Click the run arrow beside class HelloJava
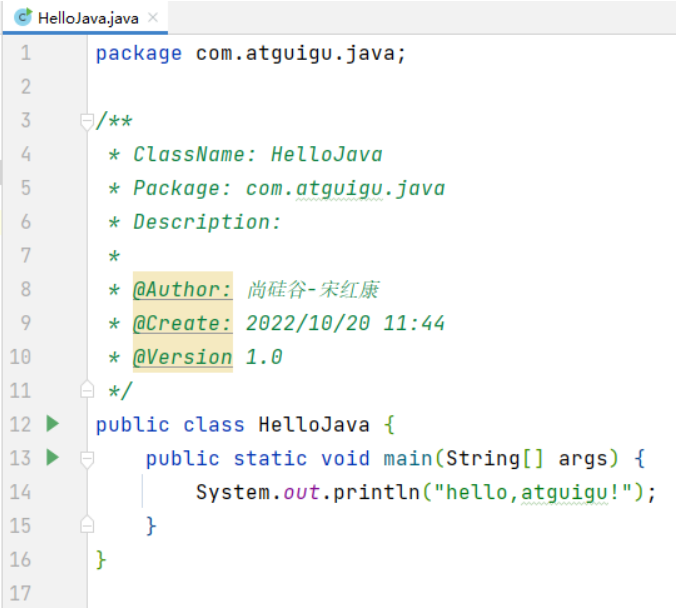The width and height of the screenshot is (679, 609). point(52,424)
